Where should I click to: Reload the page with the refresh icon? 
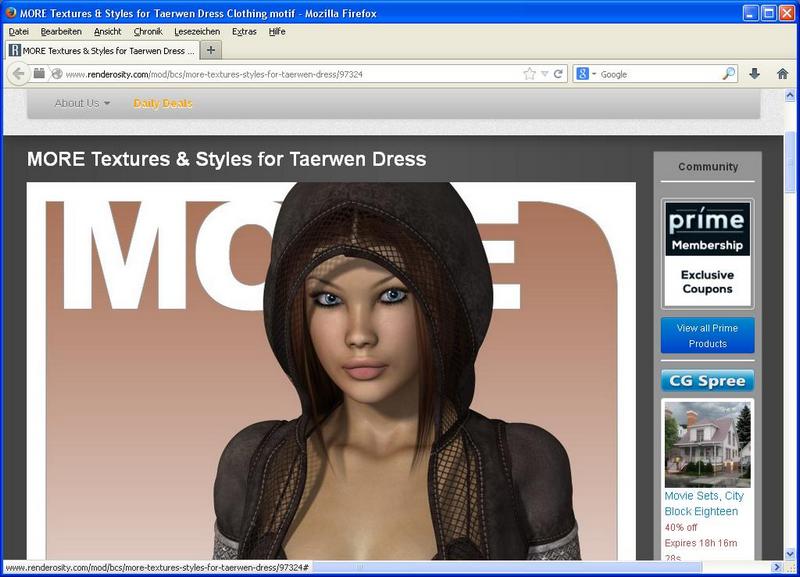pyautogui.click(x=558, y=74)
